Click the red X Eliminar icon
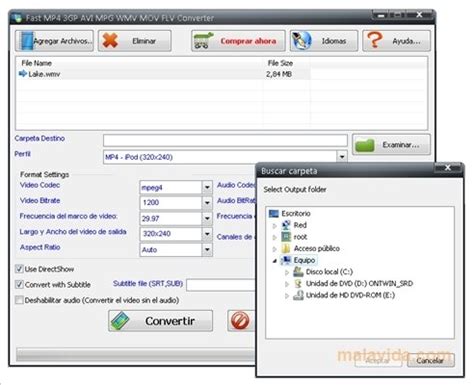The width and height of the screenshot is (474, 385). click(x=110, y=40)
